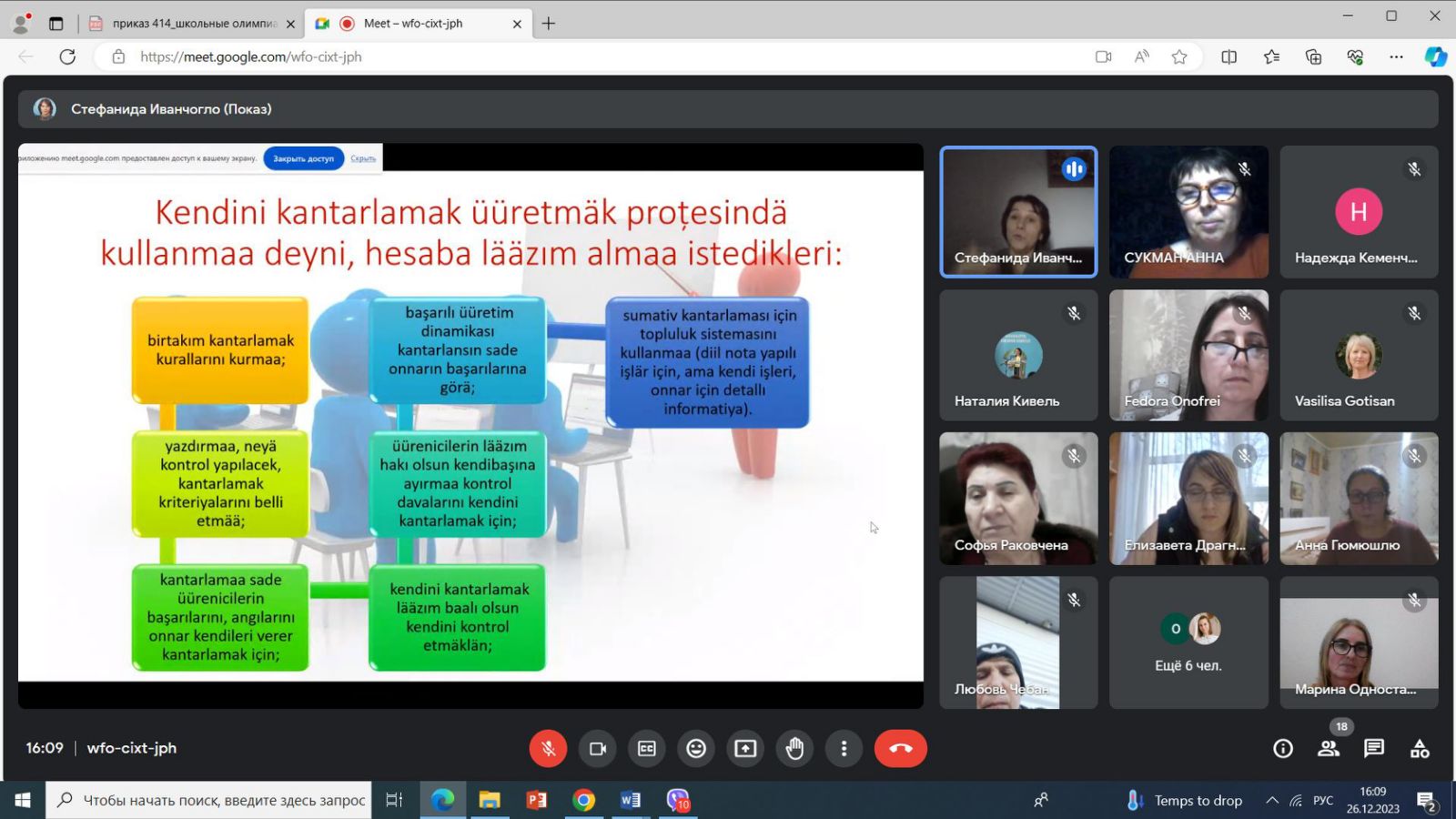Unmute the microphone in Meet

point(548,748)
